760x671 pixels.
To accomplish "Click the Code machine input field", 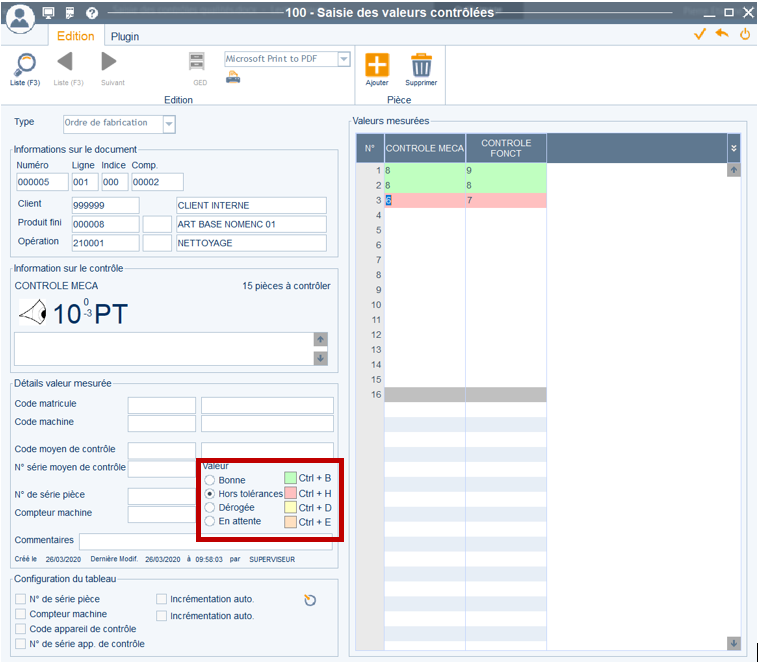I will tap(161, 424).
